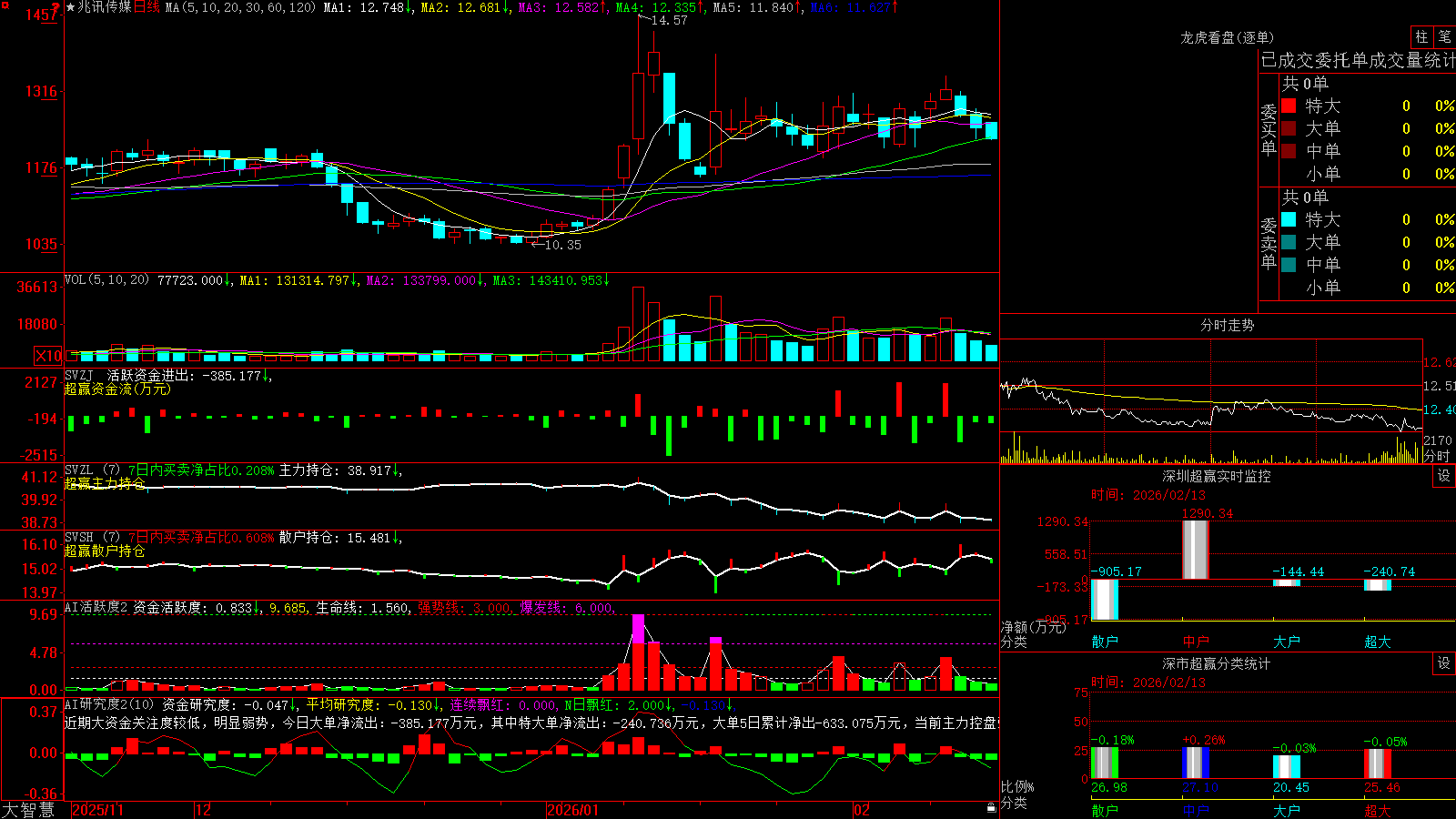The width and height of the screenshot is (1456, 819).
Task: Click the 强势线: 3.000 label
Action: (x=464, y=607)
